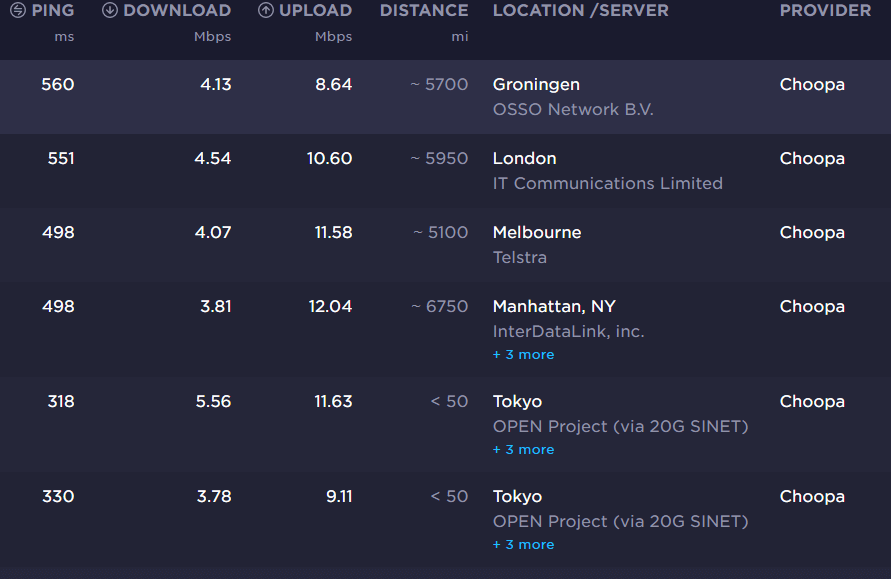
Task: Click the 11.63 upload value
Action: [333, 402]
